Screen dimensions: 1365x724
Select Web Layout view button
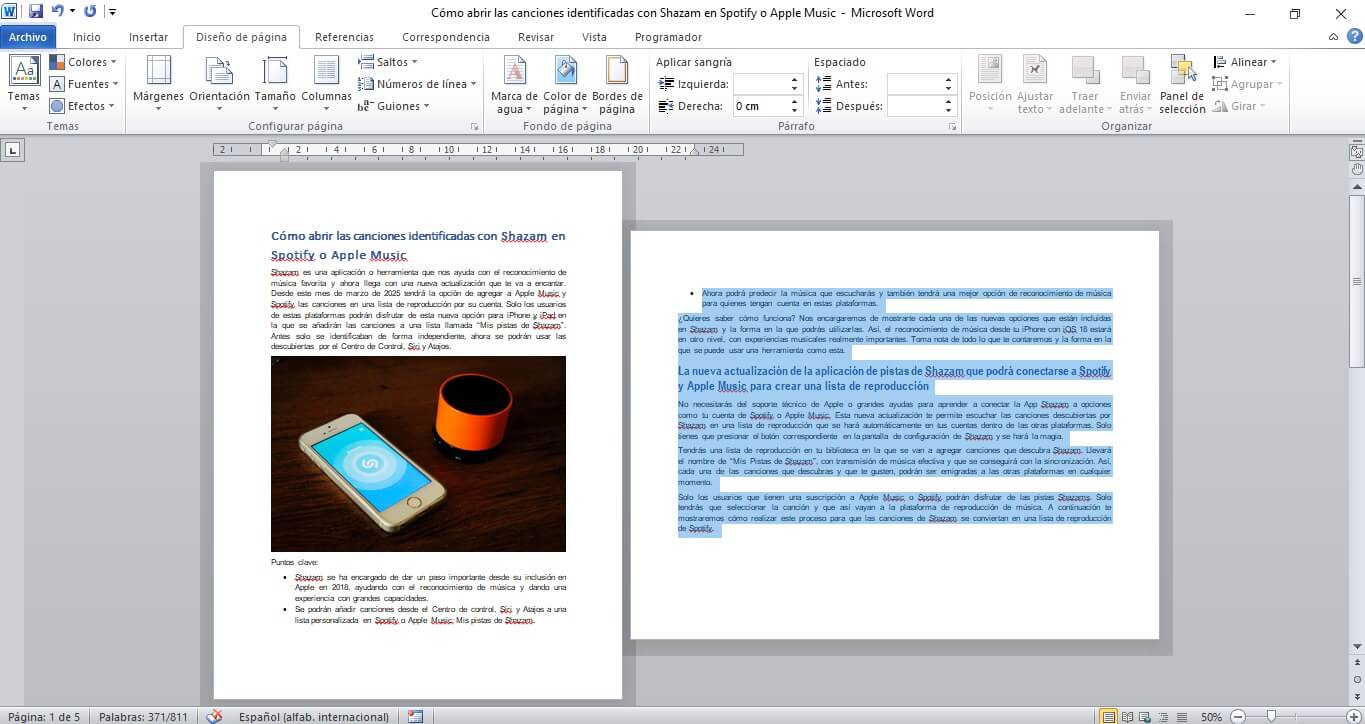[x=1144, y=716]
